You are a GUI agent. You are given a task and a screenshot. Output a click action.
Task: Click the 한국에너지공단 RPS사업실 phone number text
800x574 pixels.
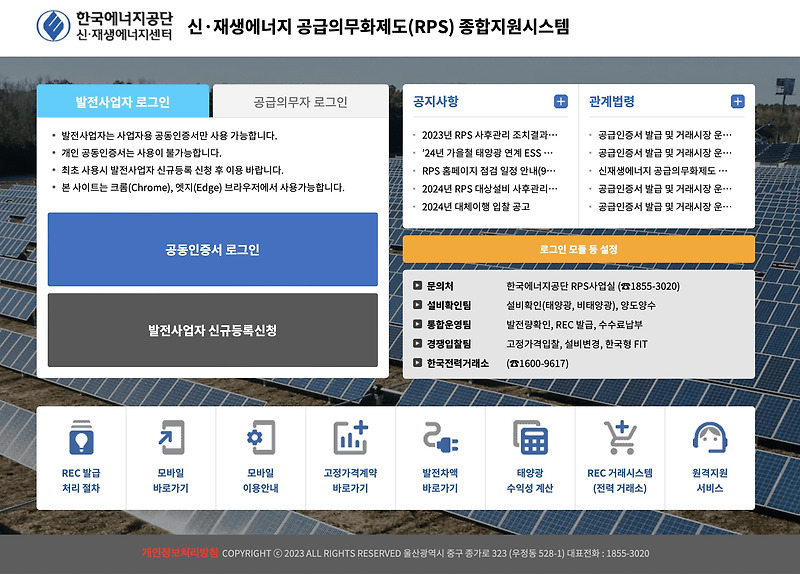coord(593,286)
